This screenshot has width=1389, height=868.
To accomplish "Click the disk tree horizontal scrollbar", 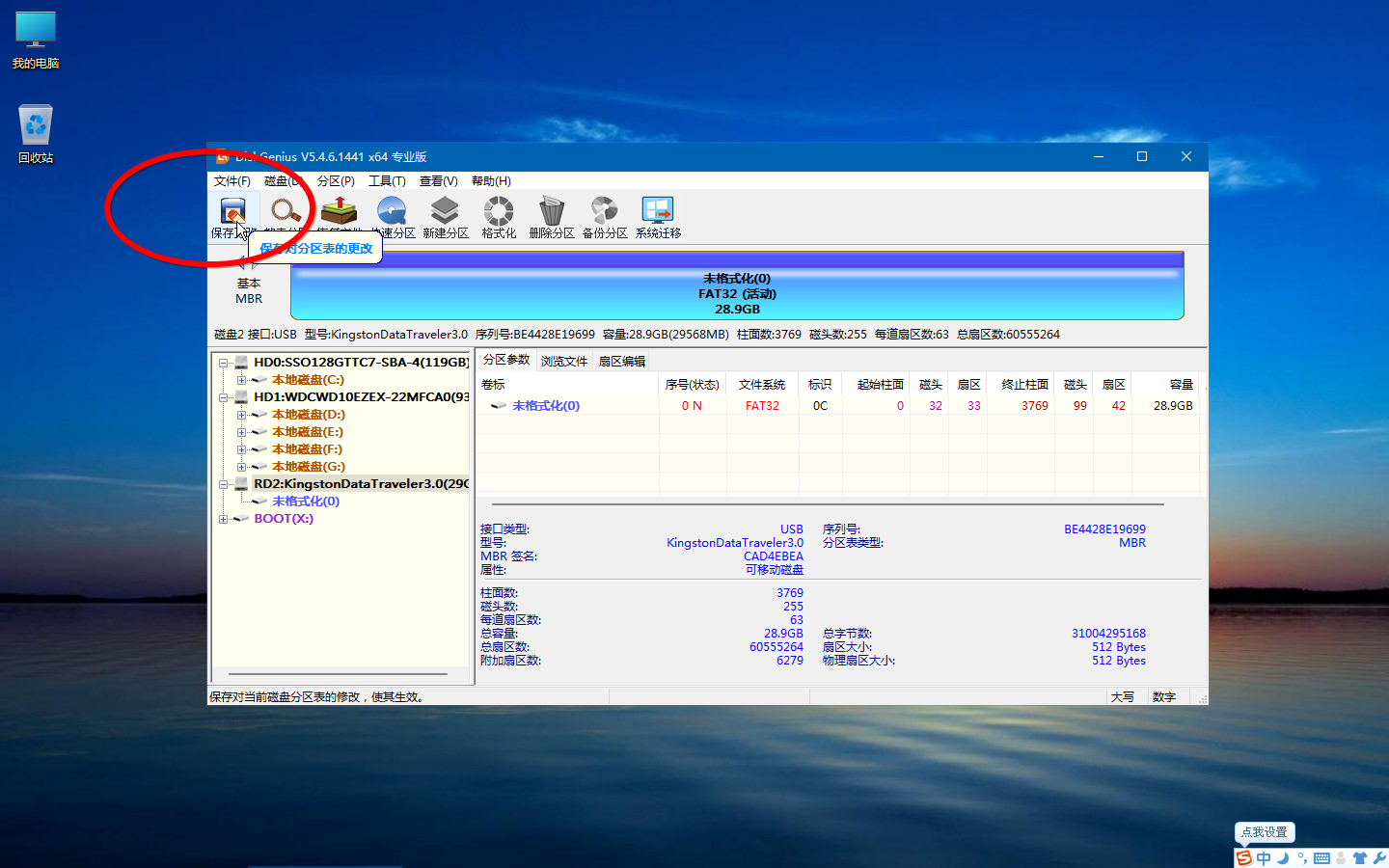I will click(339, 674).
